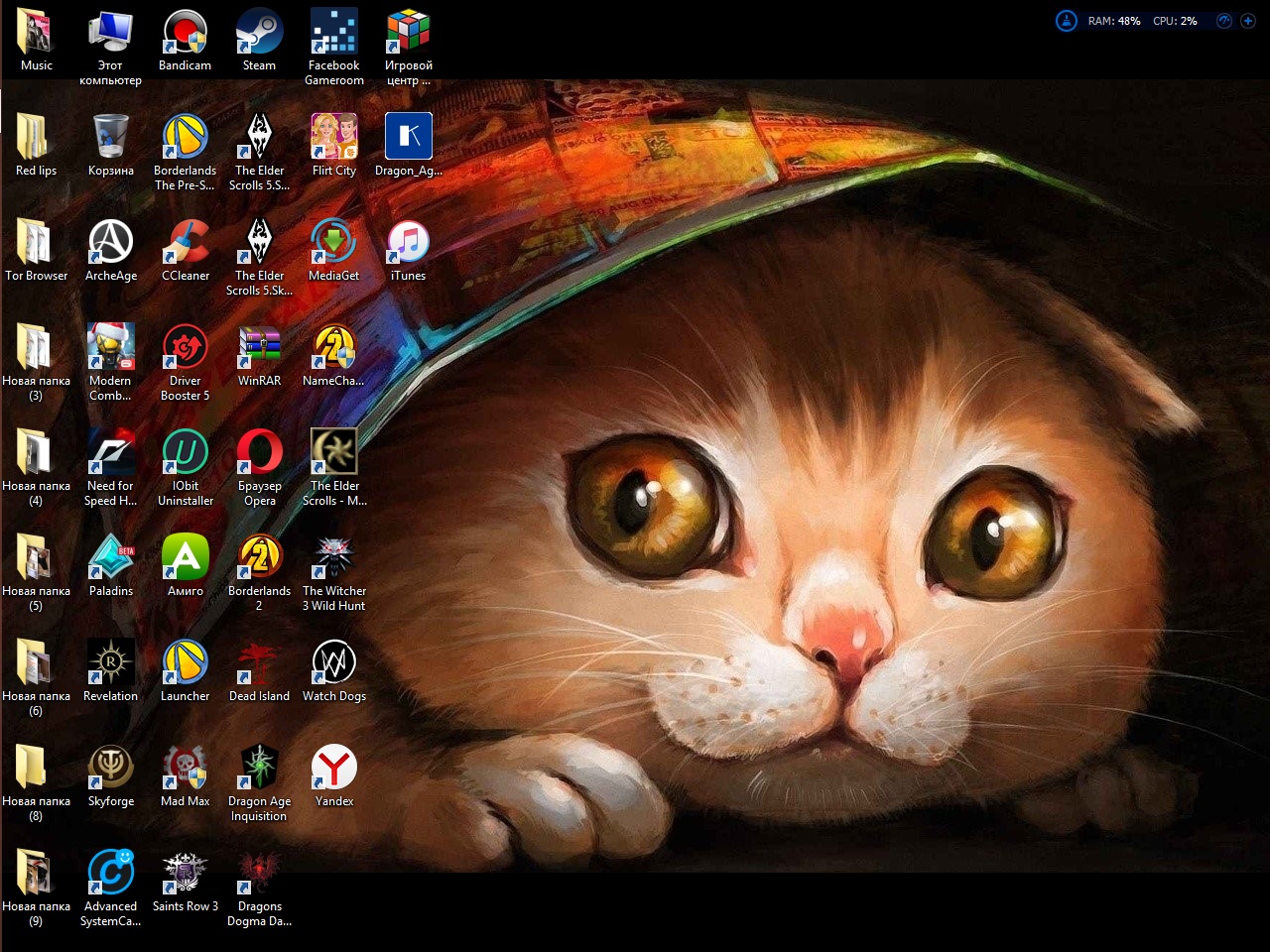Launch Браузер Opera shortcut
The width and height of the screenshot is (1270, 952).
tap(259, 468)
